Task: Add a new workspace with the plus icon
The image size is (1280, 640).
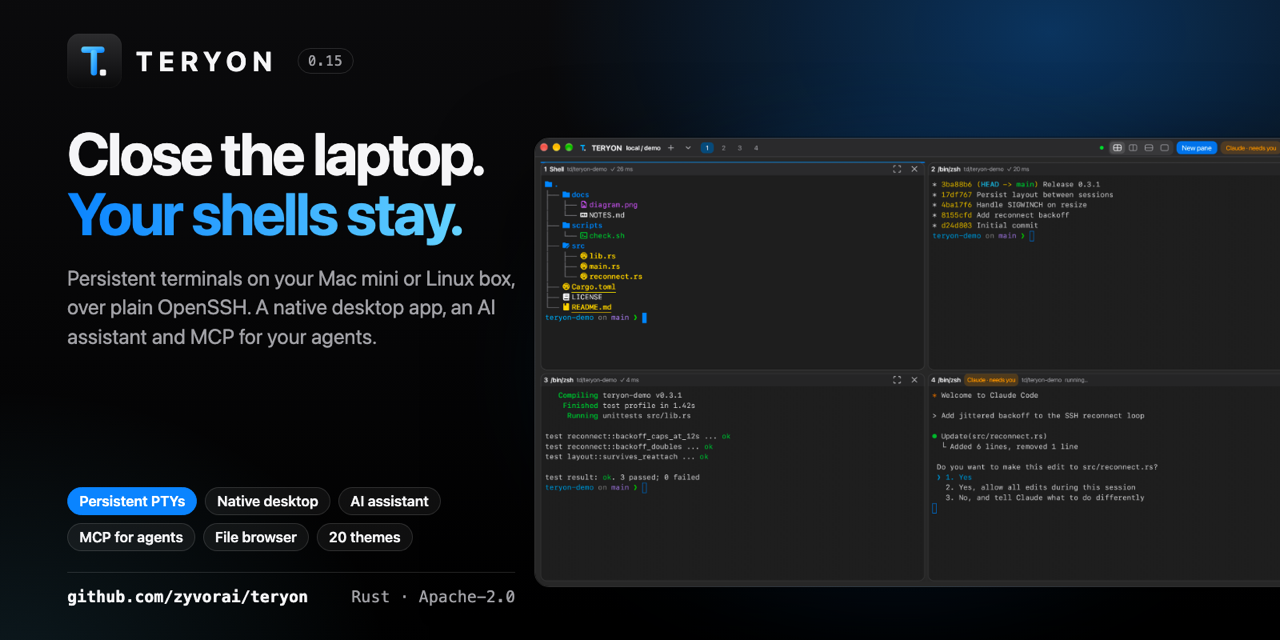Action: point(671,148)
